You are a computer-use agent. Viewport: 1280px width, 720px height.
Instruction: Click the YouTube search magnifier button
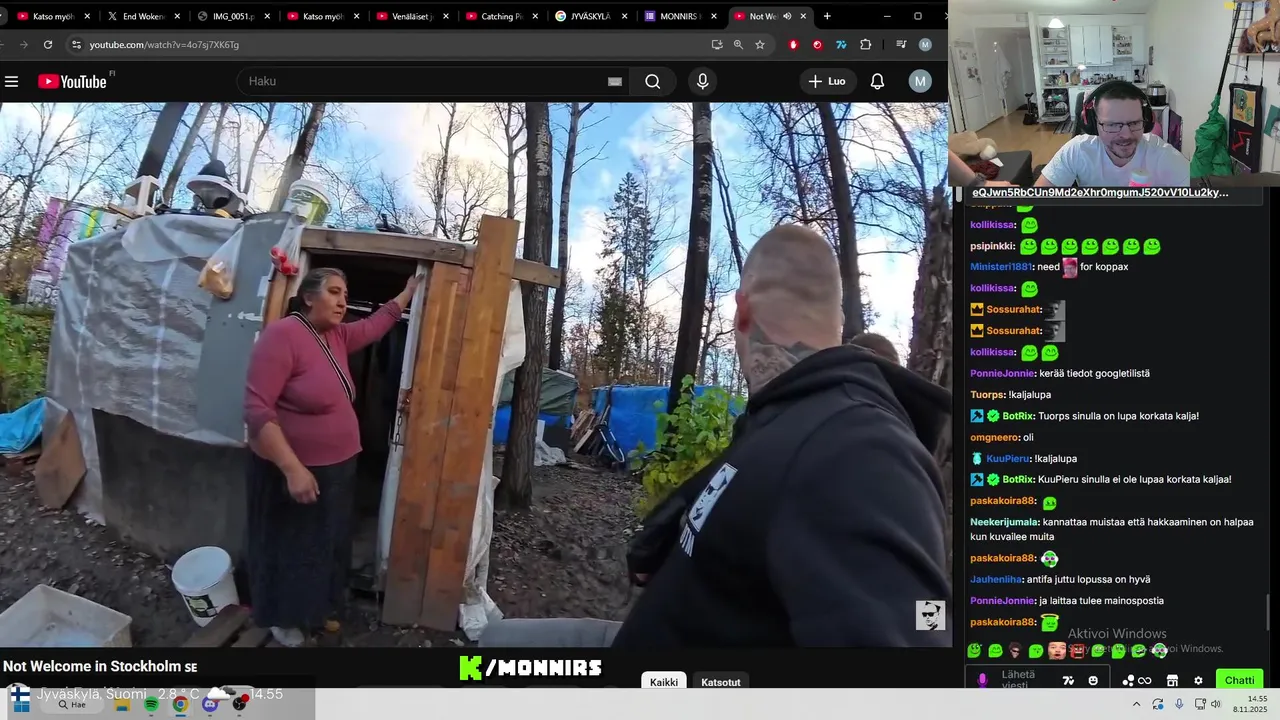pos(653,81)
